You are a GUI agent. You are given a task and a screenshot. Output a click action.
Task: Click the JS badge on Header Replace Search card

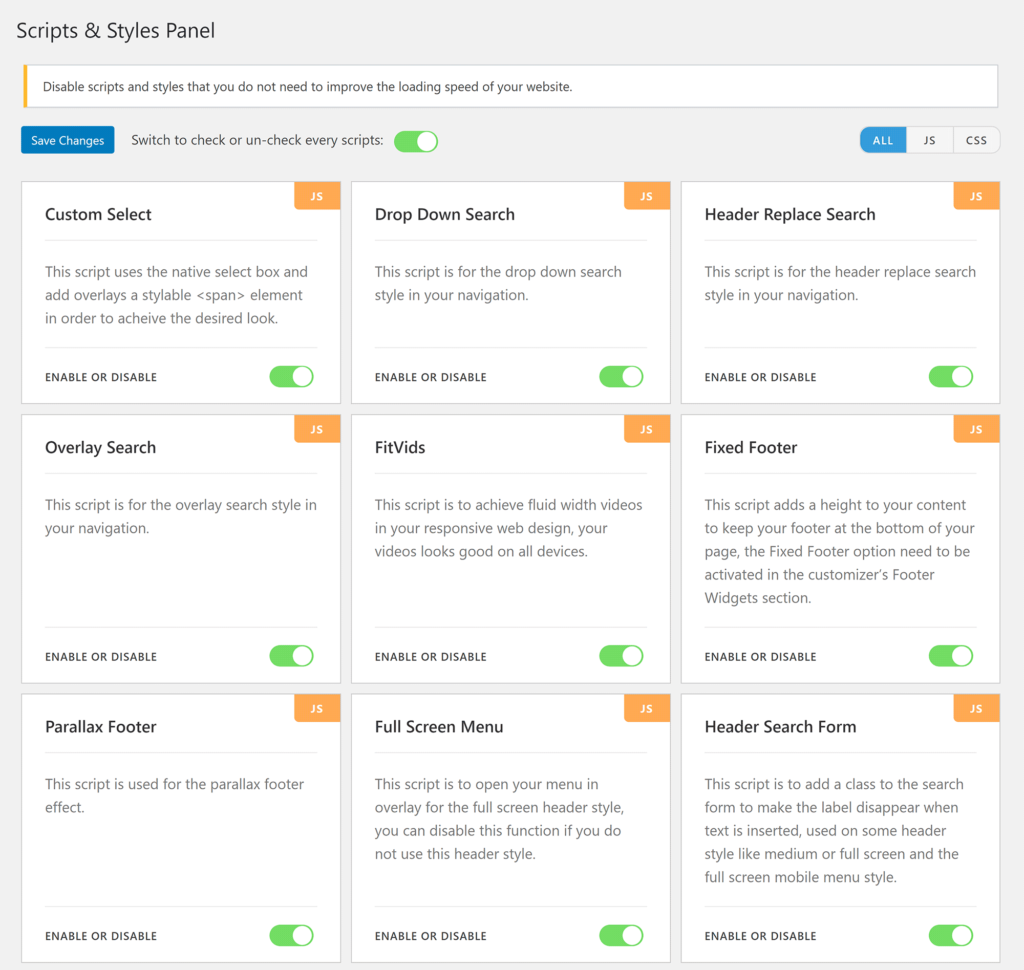[976, 196]
